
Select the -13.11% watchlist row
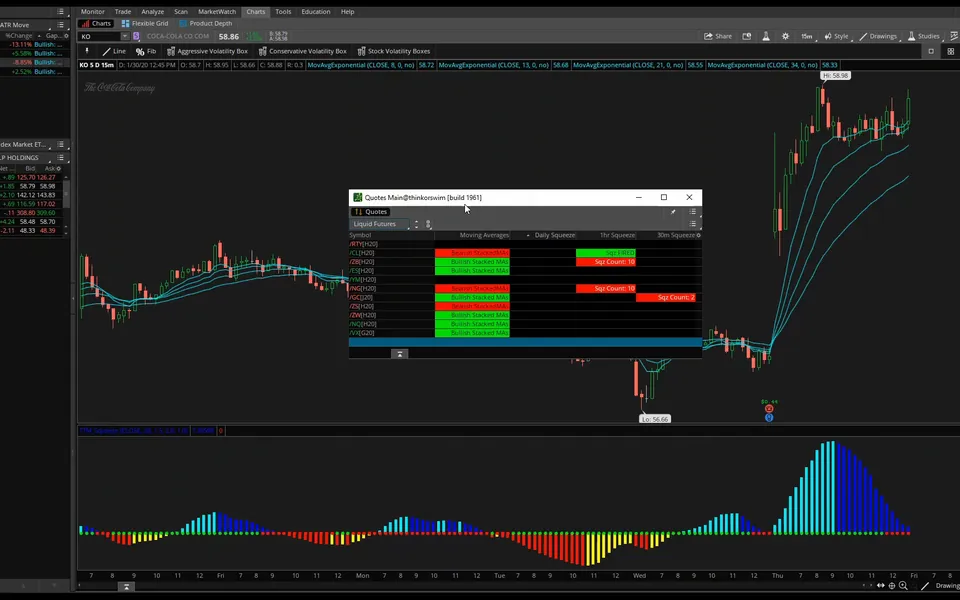point(35,45)
